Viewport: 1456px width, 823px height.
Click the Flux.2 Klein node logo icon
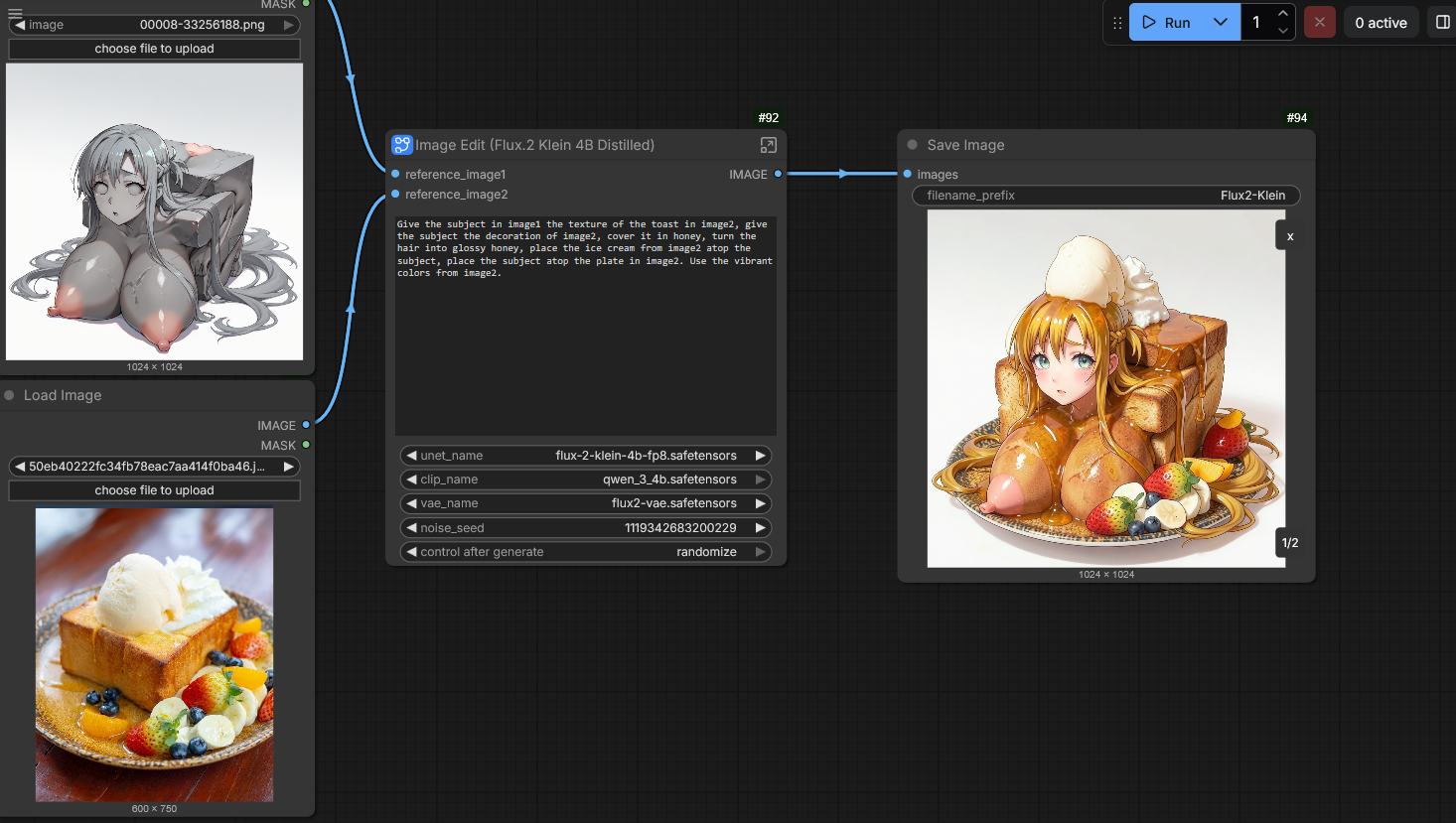point(401,145)
